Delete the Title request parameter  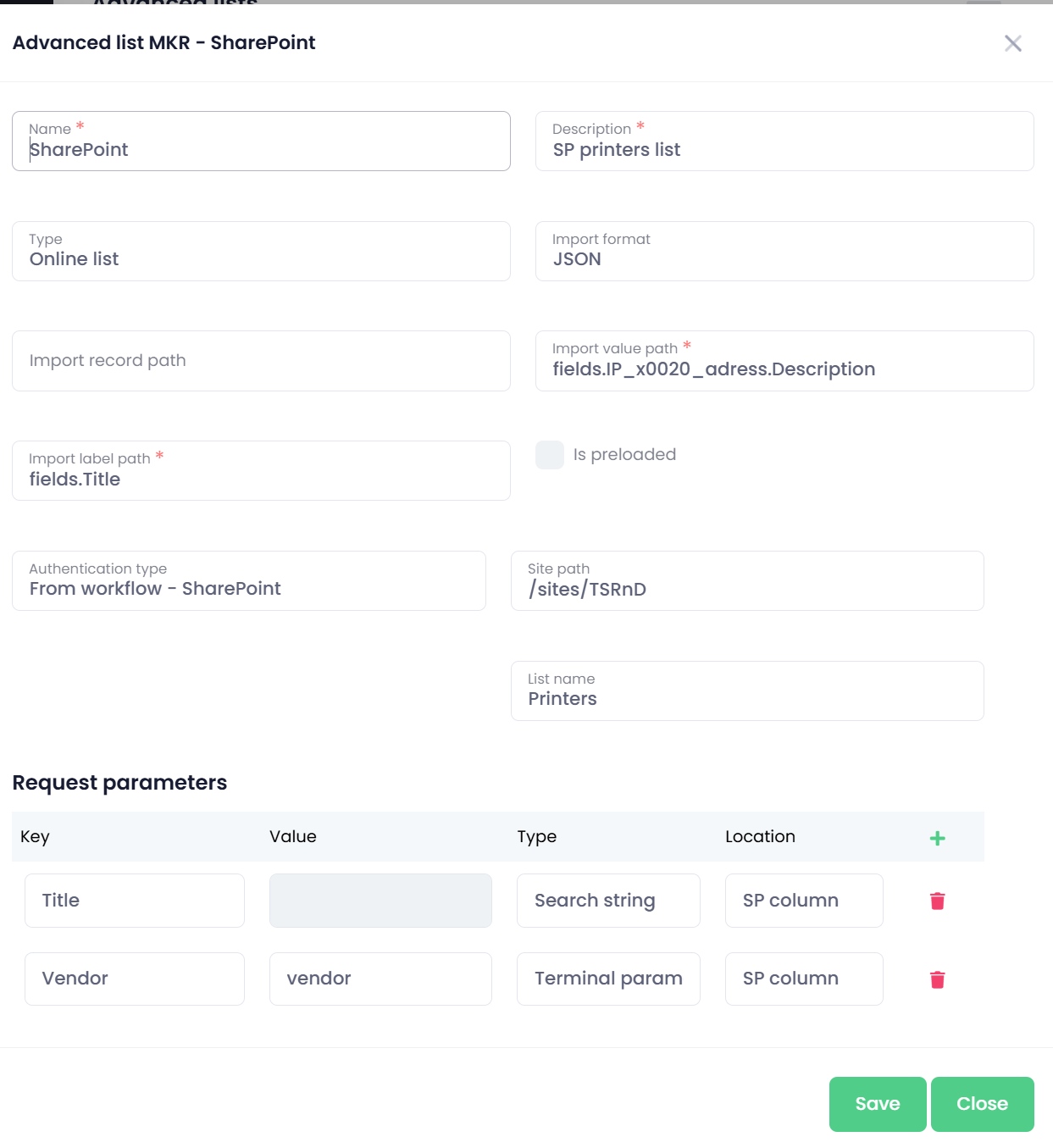(937, 901)
